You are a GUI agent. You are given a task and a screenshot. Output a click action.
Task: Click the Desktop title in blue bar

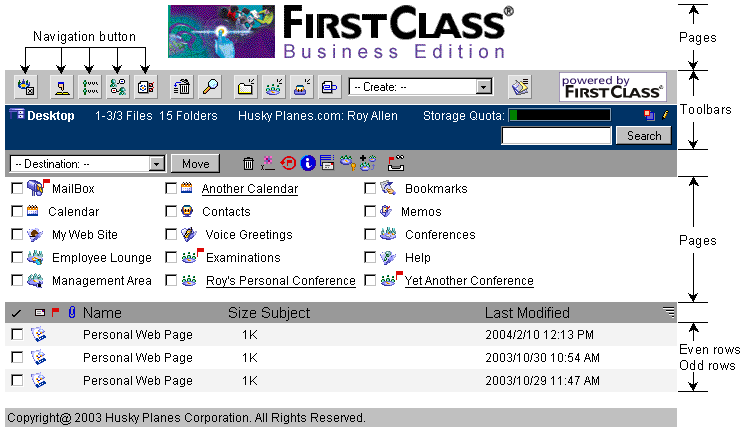(x=51, y=115)
